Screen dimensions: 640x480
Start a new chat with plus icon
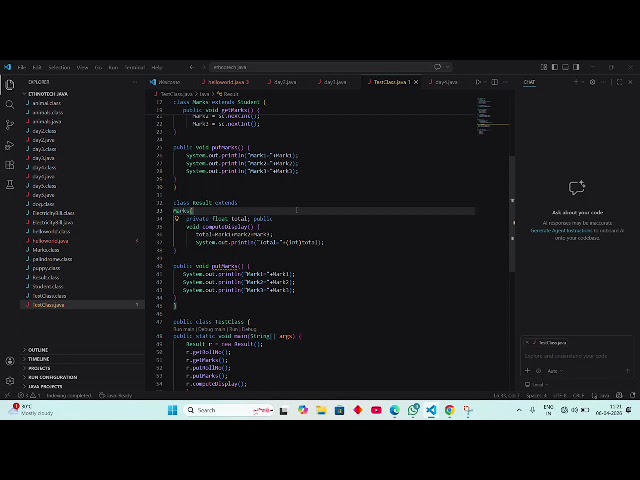tap(576, 82)
